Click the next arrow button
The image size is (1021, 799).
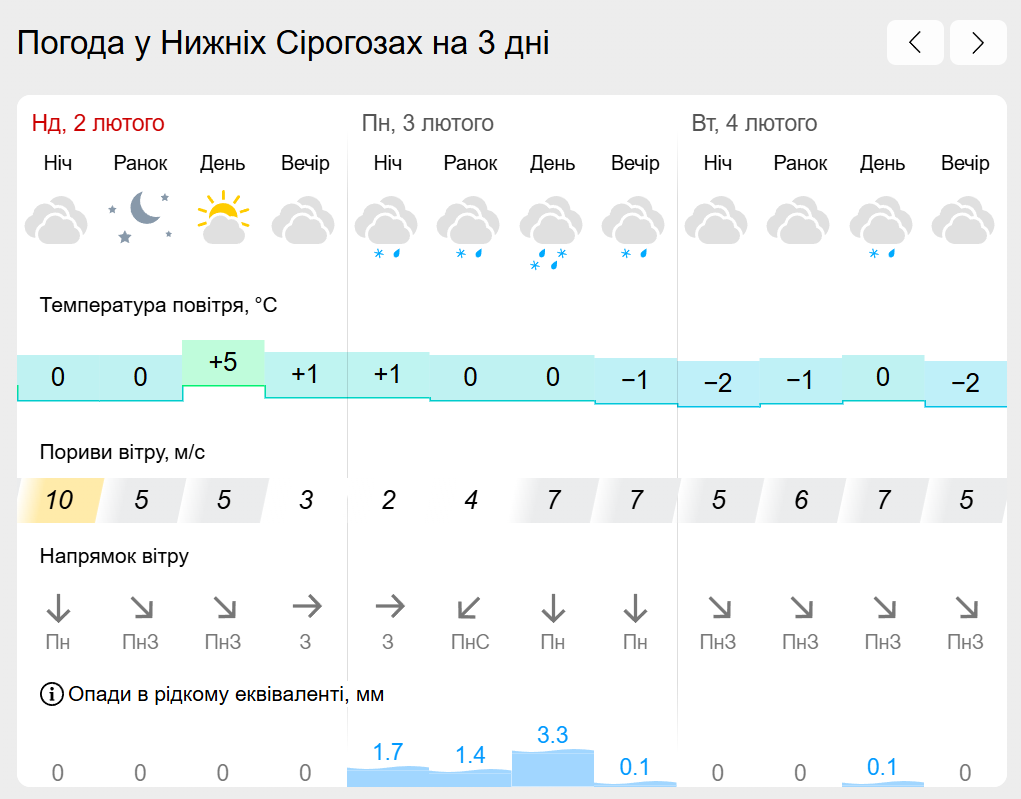[x=978, y=42]
